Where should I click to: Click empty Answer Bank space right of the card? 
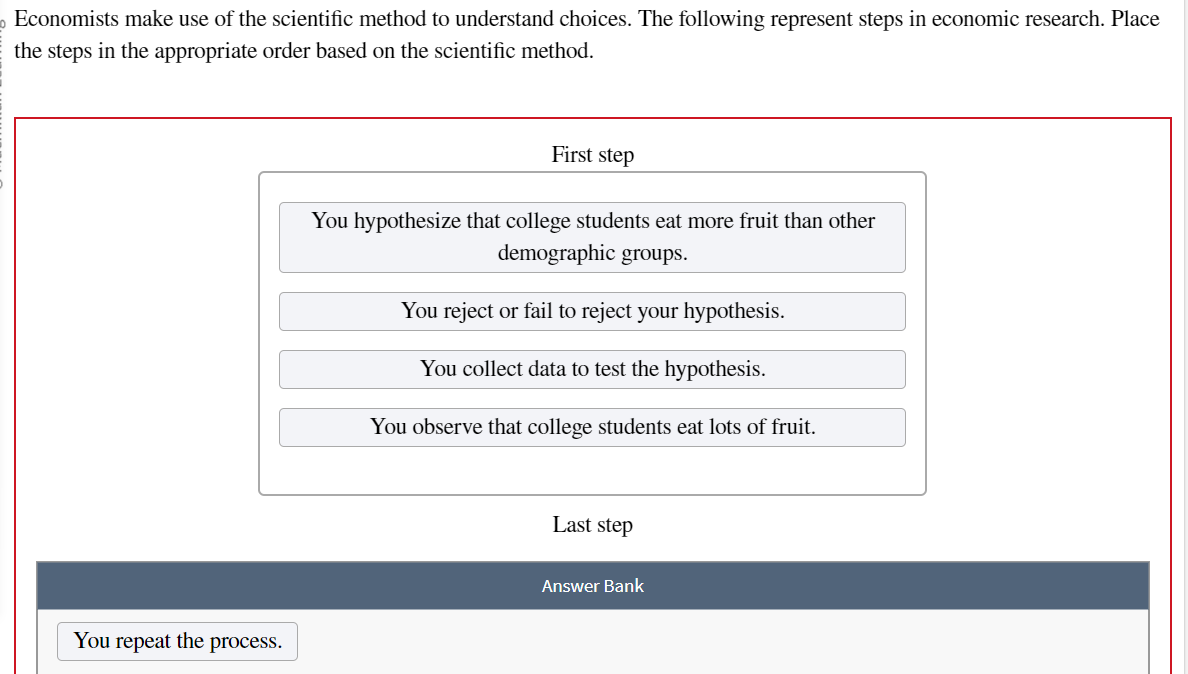point(700,641)
